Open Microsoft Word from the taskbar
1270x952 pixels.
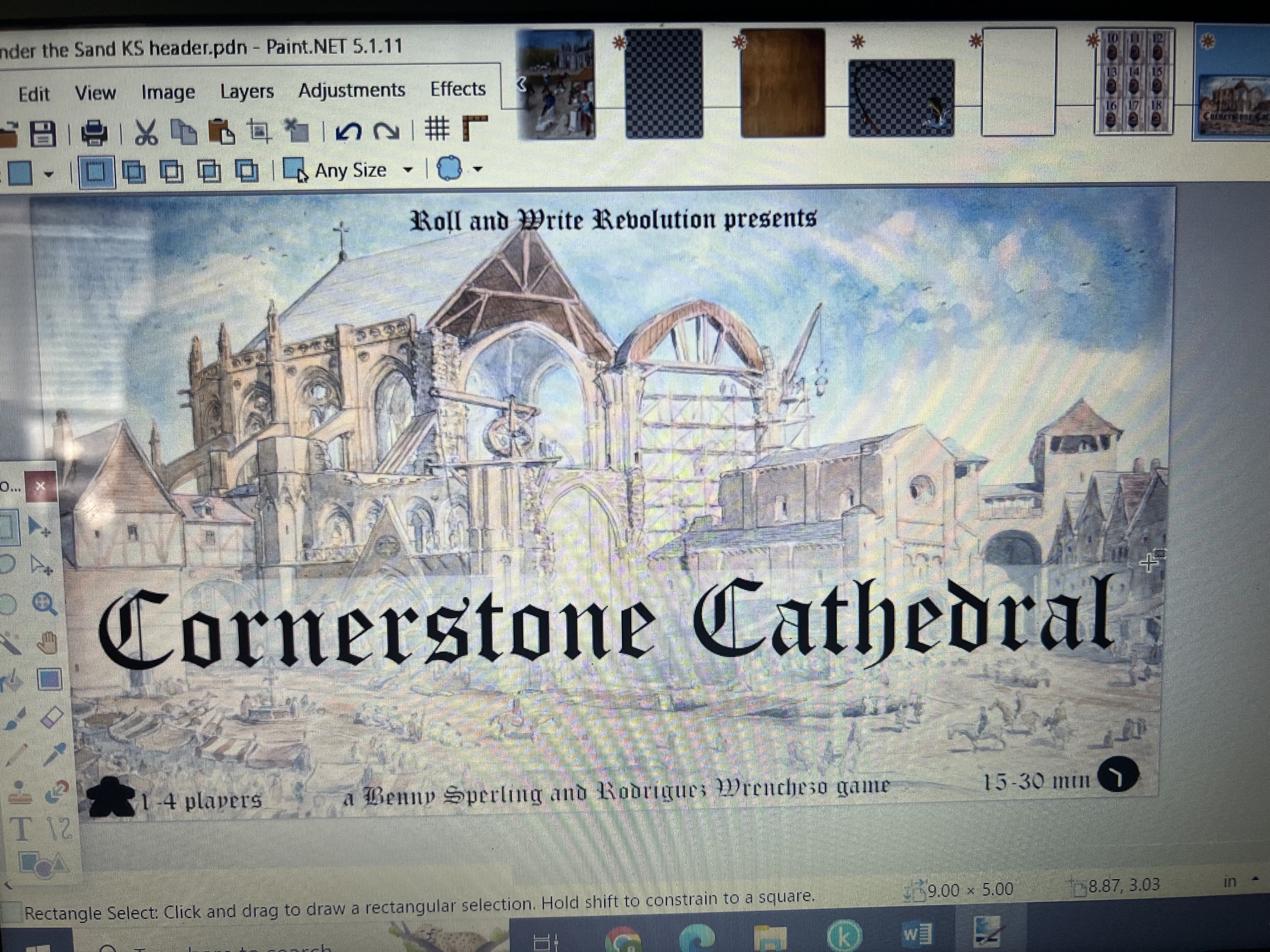coord(916,934)
